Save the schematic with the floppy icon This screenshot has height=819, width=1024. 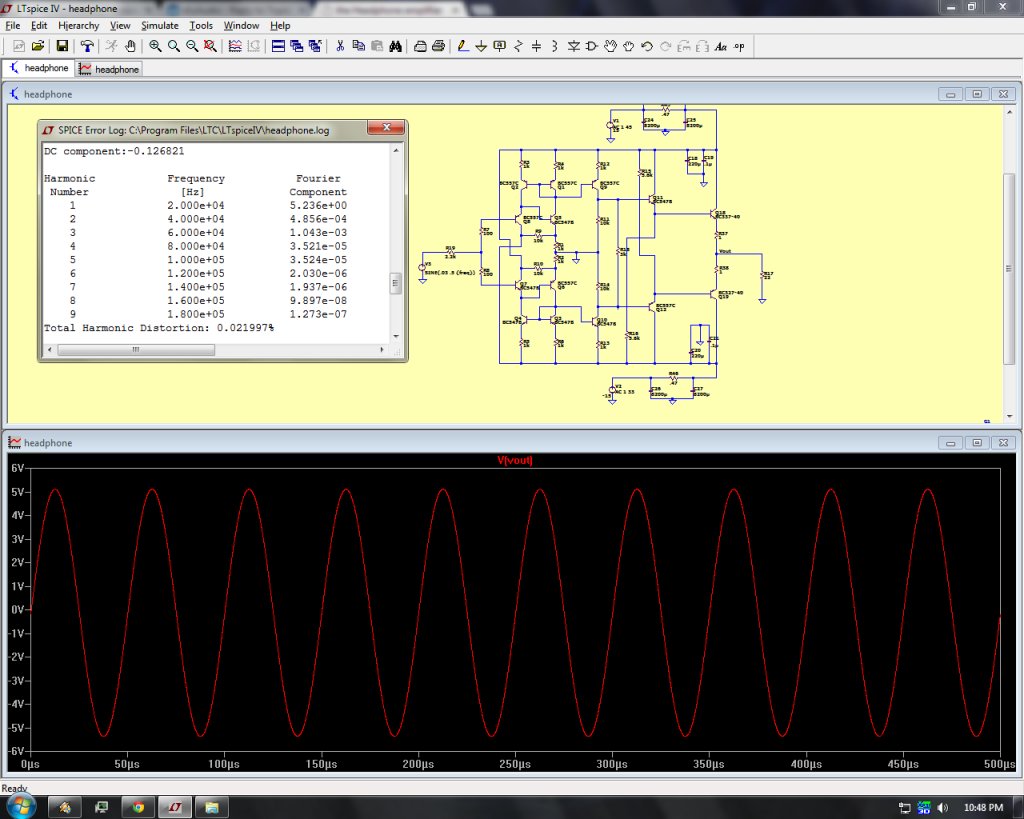pyautogui.click(x=62, y=46)
